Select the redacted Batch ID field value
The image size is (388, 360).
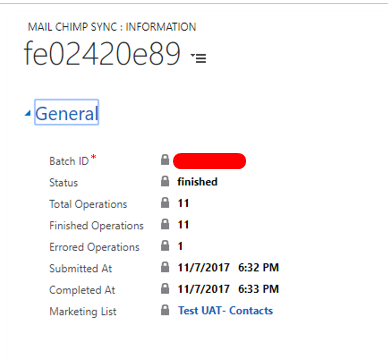coord(209,161)
